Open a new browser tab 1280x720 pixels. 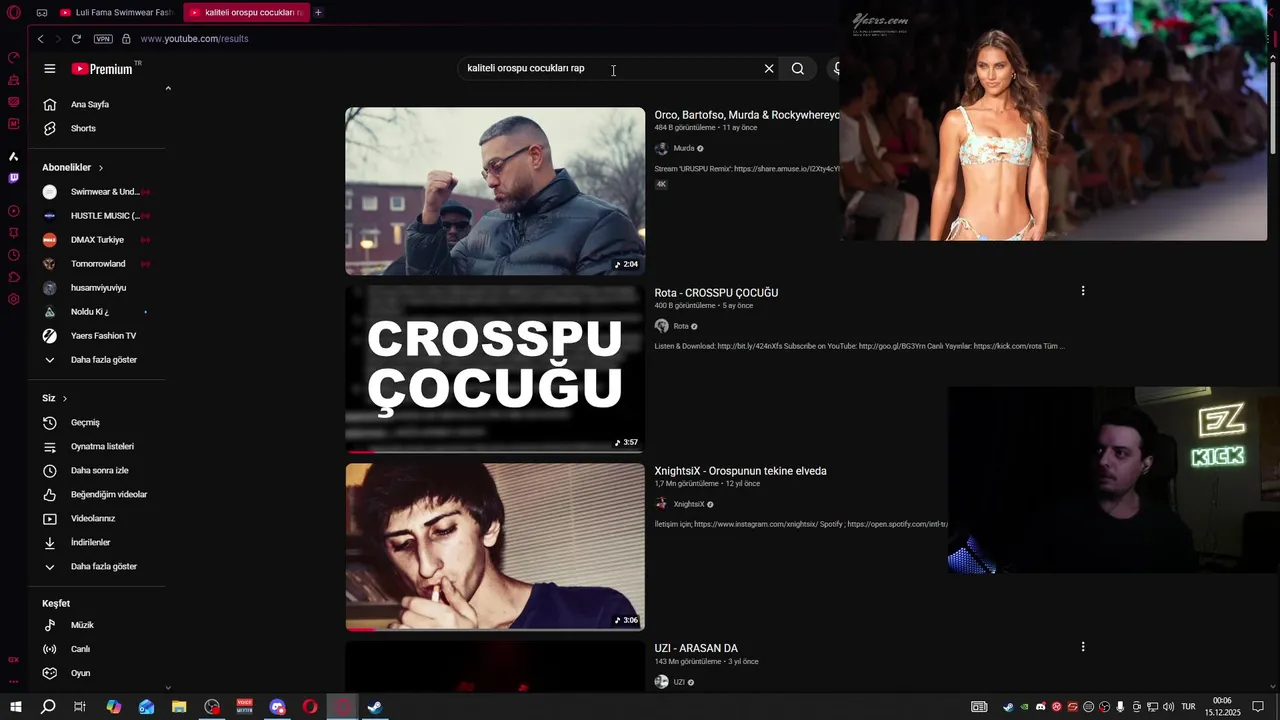(x=318, y=13)
